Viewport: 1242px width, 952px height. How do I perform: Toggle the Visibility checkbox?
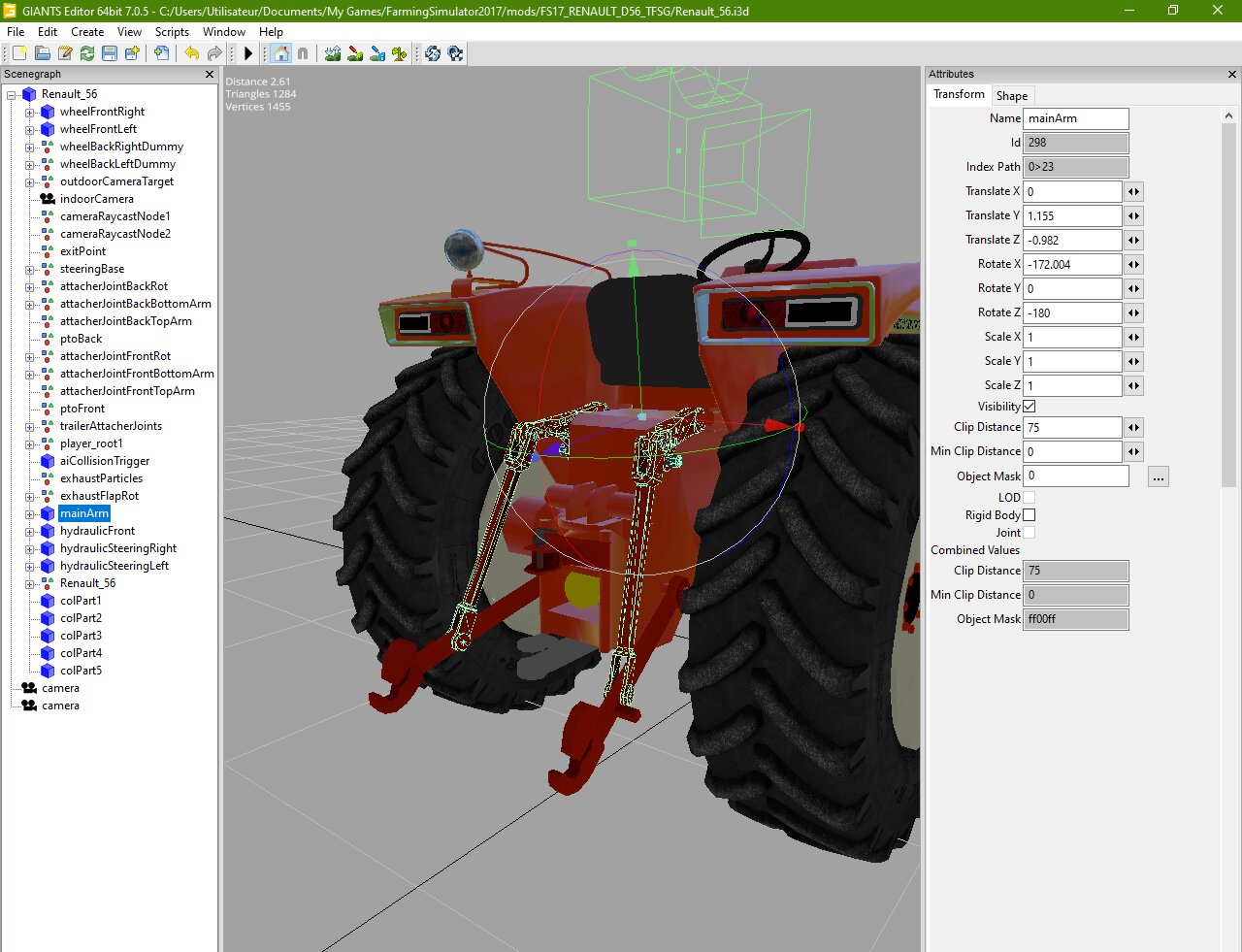point(1030,407)
